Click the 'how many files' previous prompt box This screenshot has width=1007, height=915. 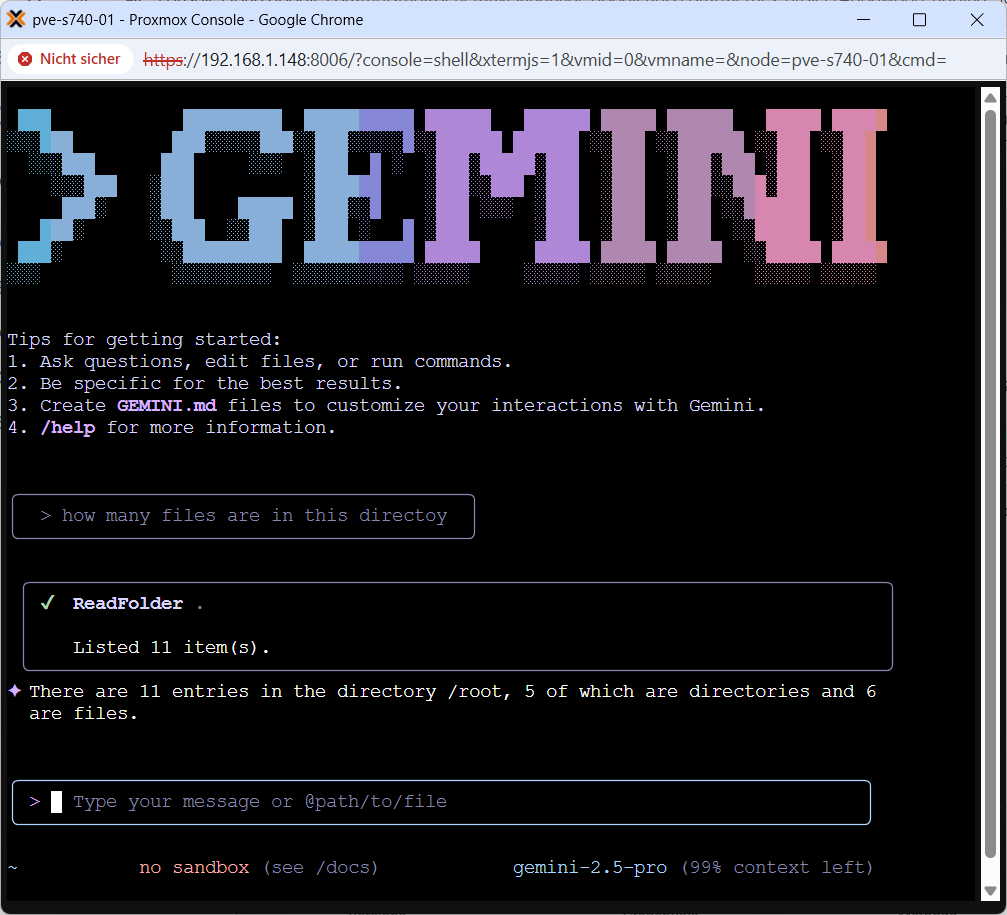[x=243, y=516]
